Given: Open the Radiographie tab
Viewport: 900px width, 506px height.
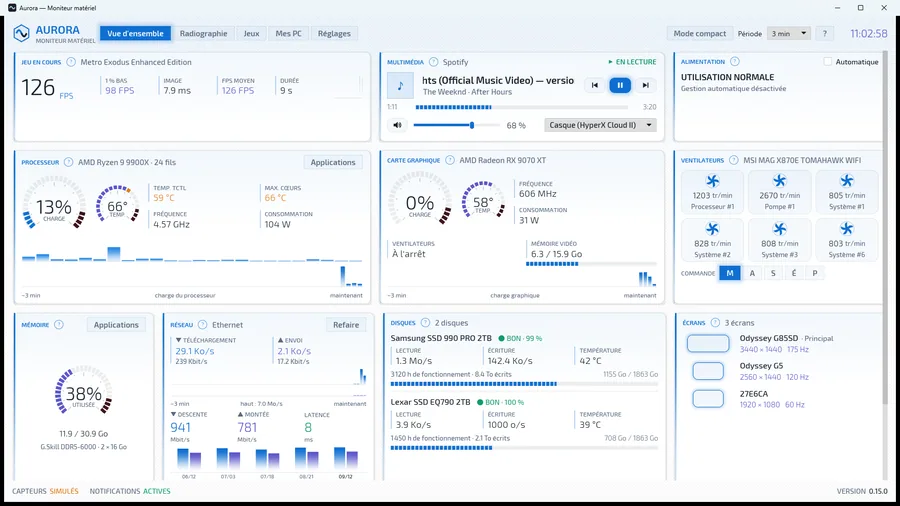Looking at the screenshot, I should [203, 33].
